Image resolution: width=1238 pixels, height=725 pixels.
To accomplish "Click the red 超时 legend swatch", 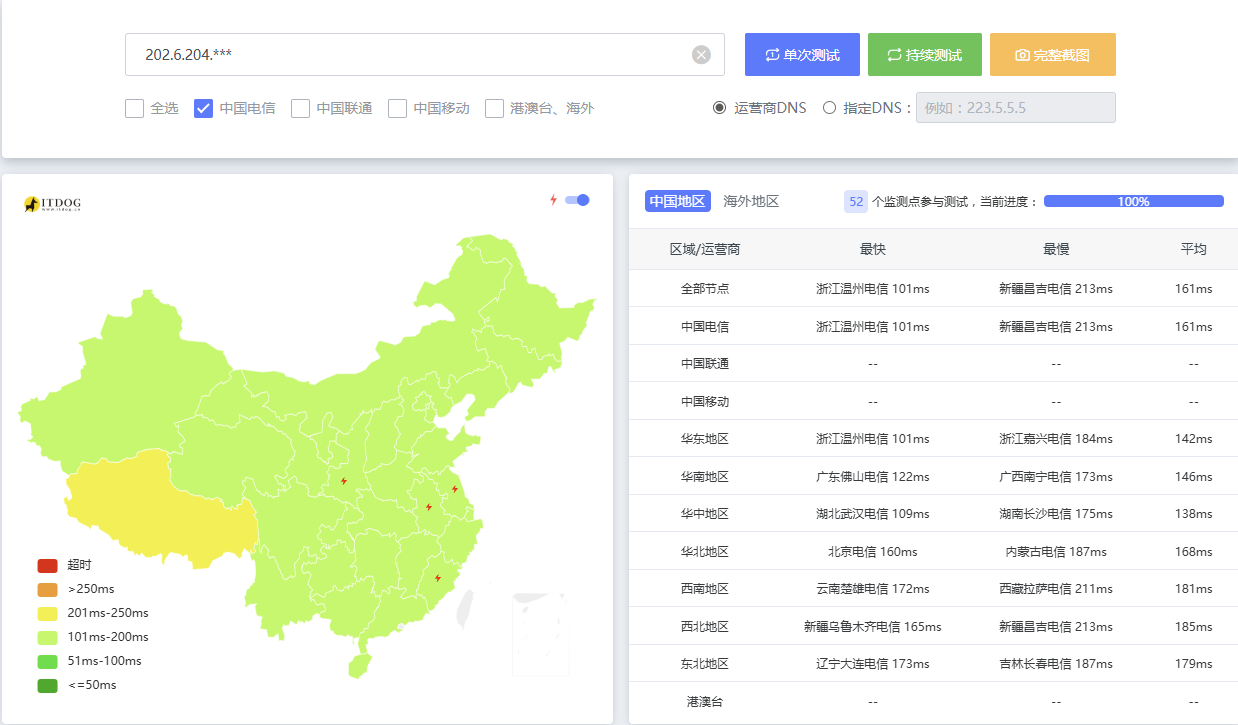I will pos(48,565).
